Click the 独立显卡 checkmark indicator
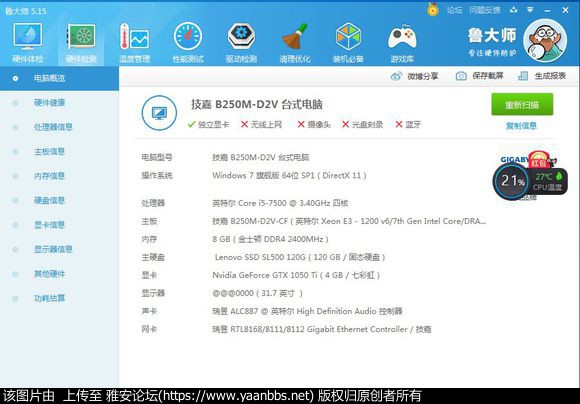 point(208,125)
